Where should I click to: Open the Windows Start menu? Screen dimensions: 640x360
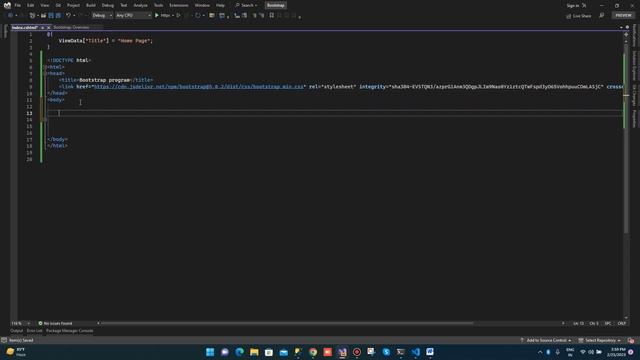click(x=210, y=352)
